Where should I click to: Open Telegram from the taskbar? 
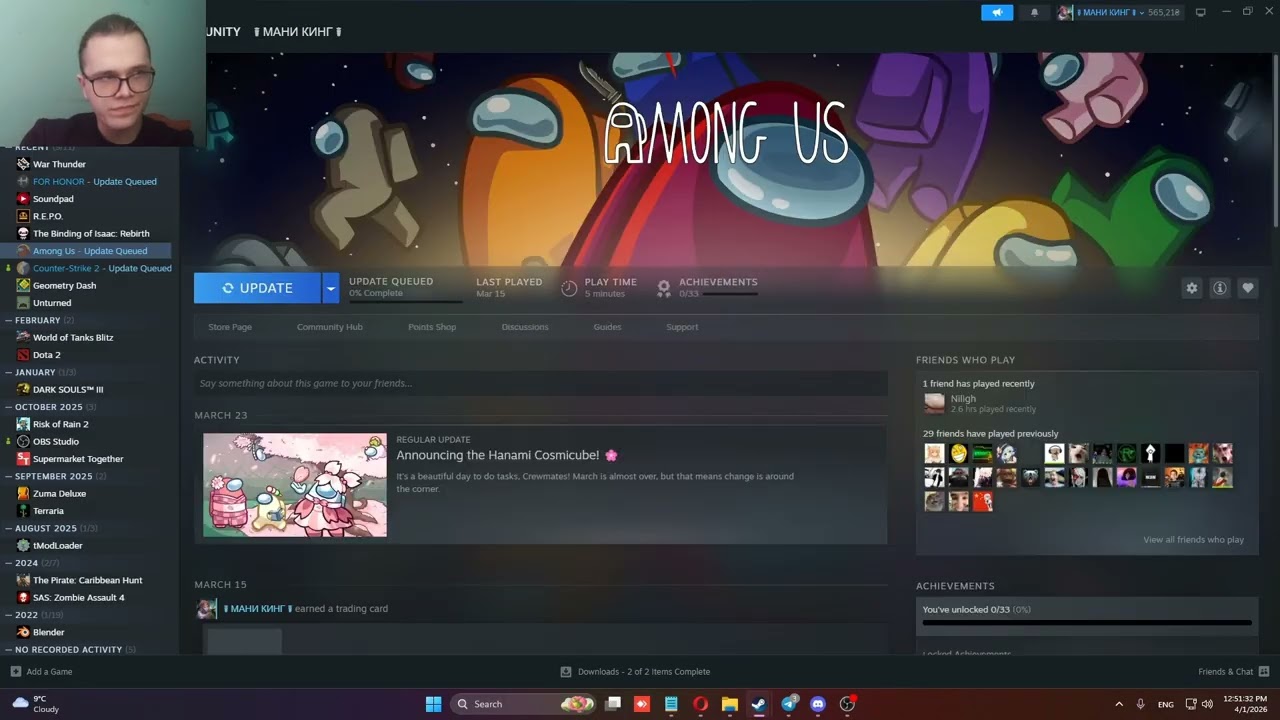point(789,704)
